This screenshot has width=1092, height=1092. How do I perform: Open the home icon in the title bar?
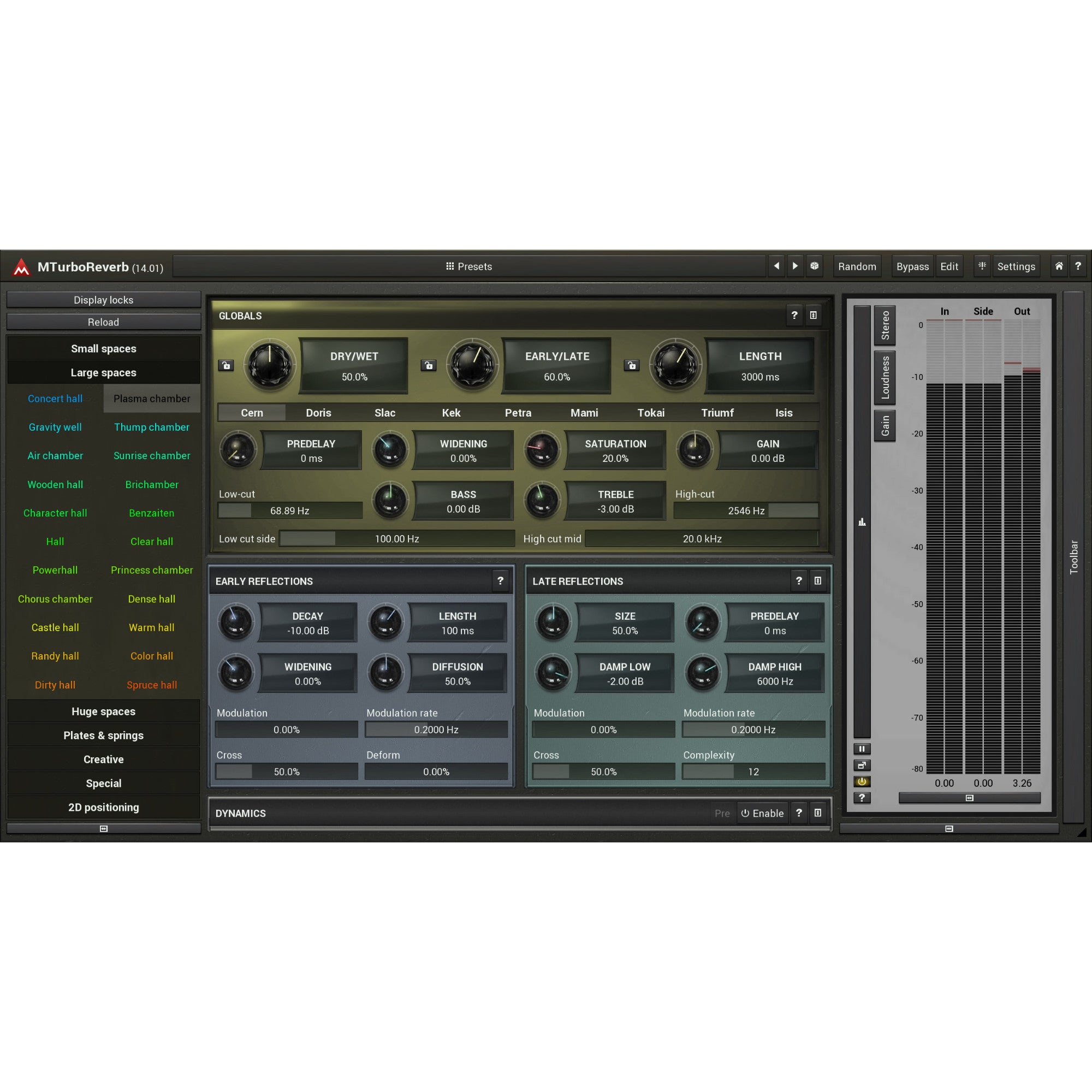click(1059, 266)
